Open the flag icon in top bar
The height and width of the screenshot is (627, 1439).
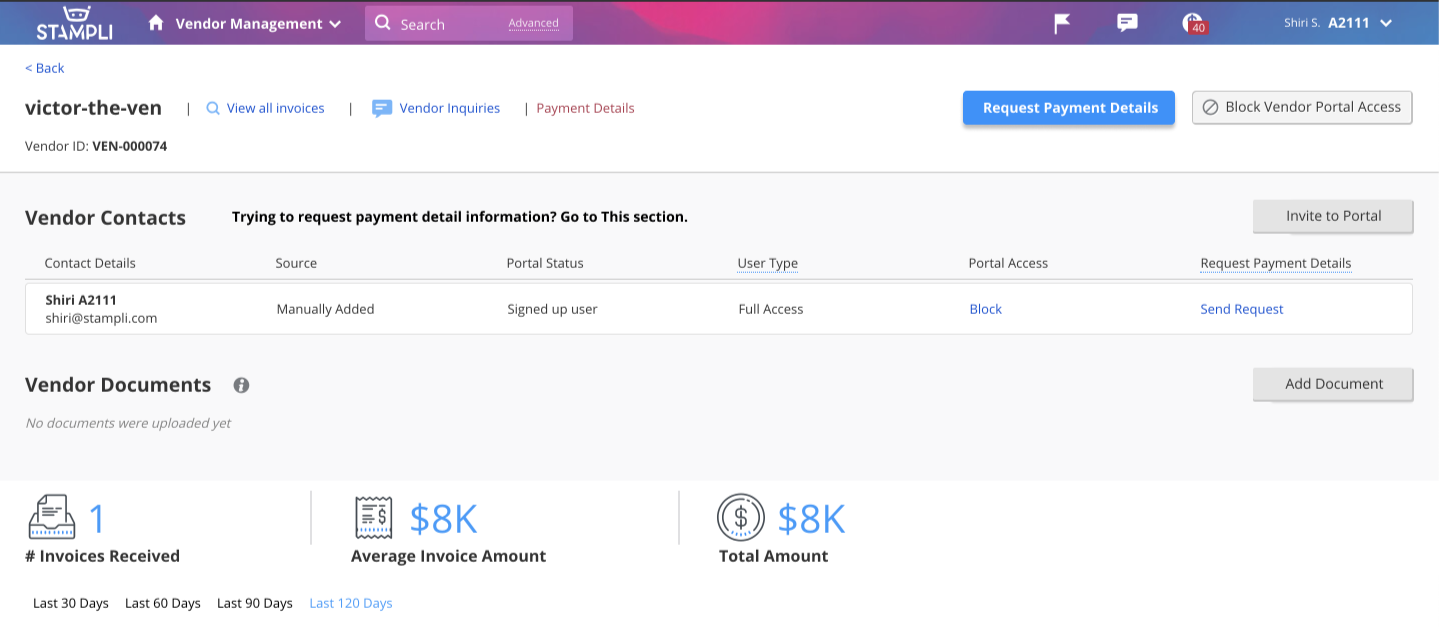[1062, 23]
